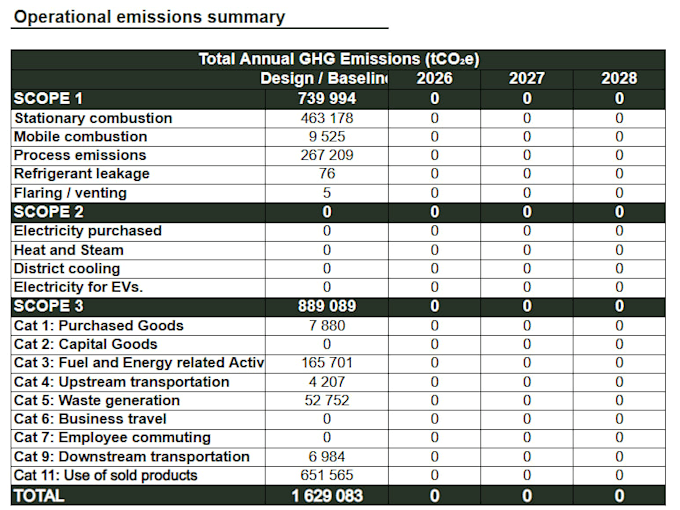Select the 'Flaring / venting' label
Viewport: 680px width, 510px height.
70,193
